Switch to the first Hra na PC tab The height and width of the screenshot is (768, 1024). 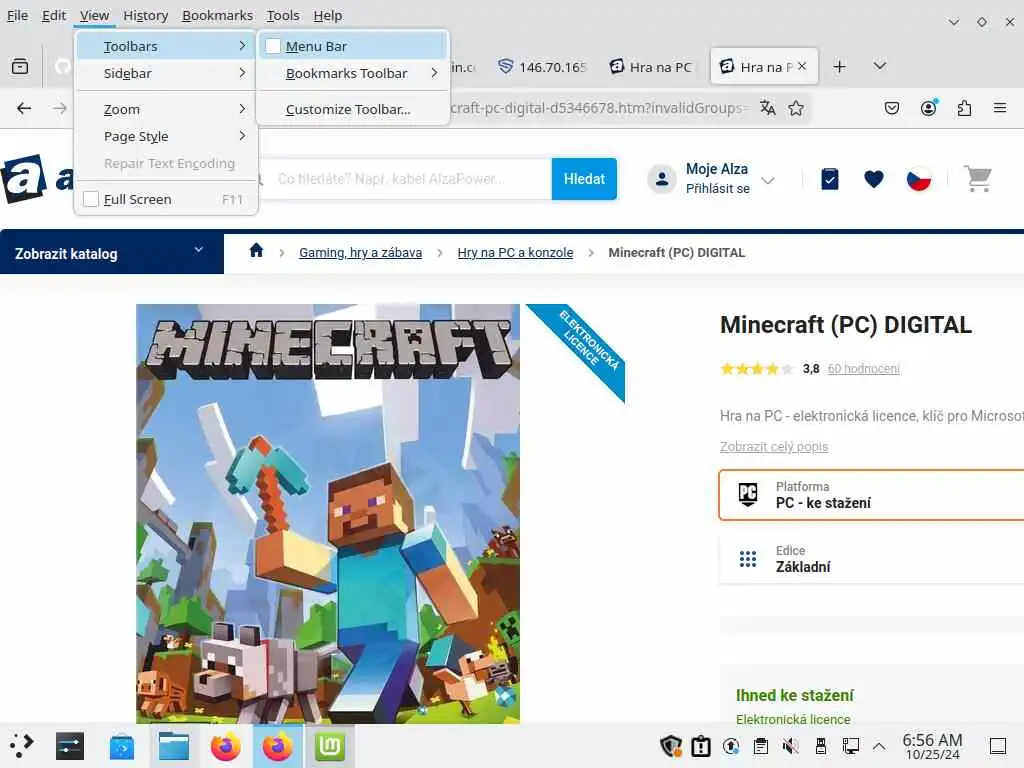pos(651,67)
